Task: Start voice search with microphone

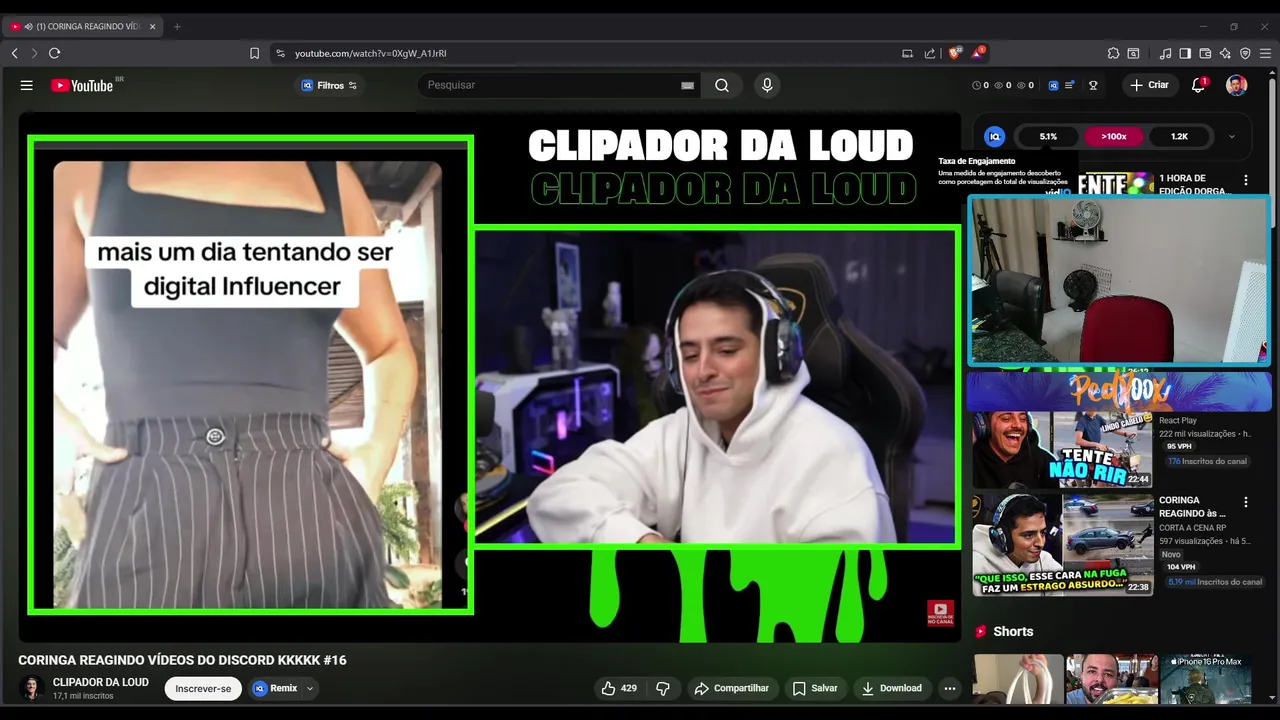Action: tap(767, 85)
